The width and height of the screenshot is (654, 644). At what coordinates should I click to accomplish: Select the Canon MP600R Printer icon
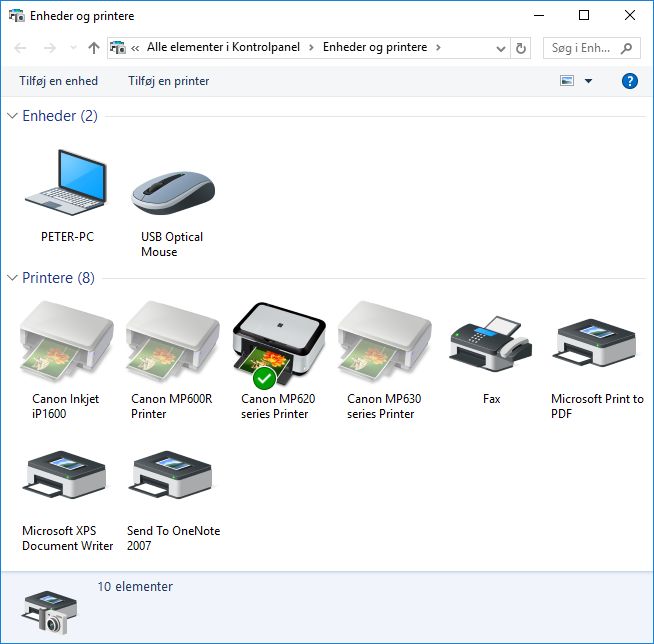click(x=173, y=342)
